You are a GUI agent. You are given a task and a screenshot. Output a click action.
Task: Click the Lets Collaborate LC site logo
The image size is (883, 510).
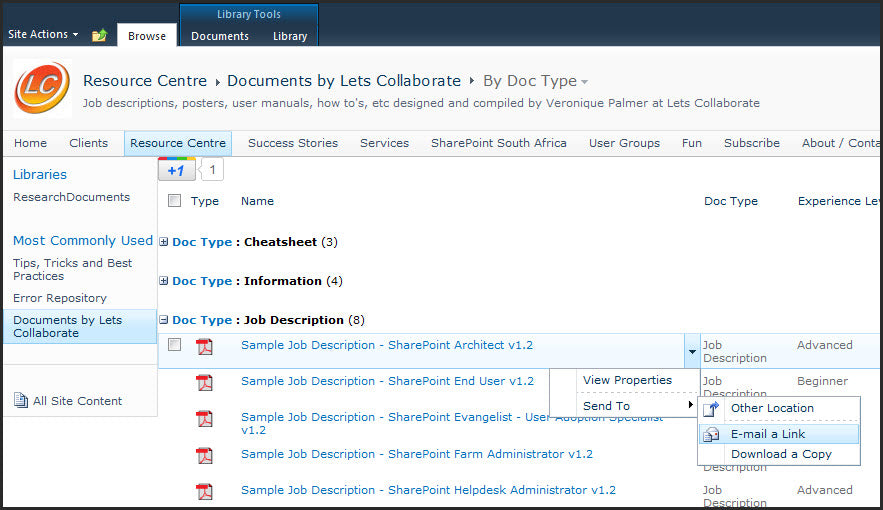pos(42,88)
